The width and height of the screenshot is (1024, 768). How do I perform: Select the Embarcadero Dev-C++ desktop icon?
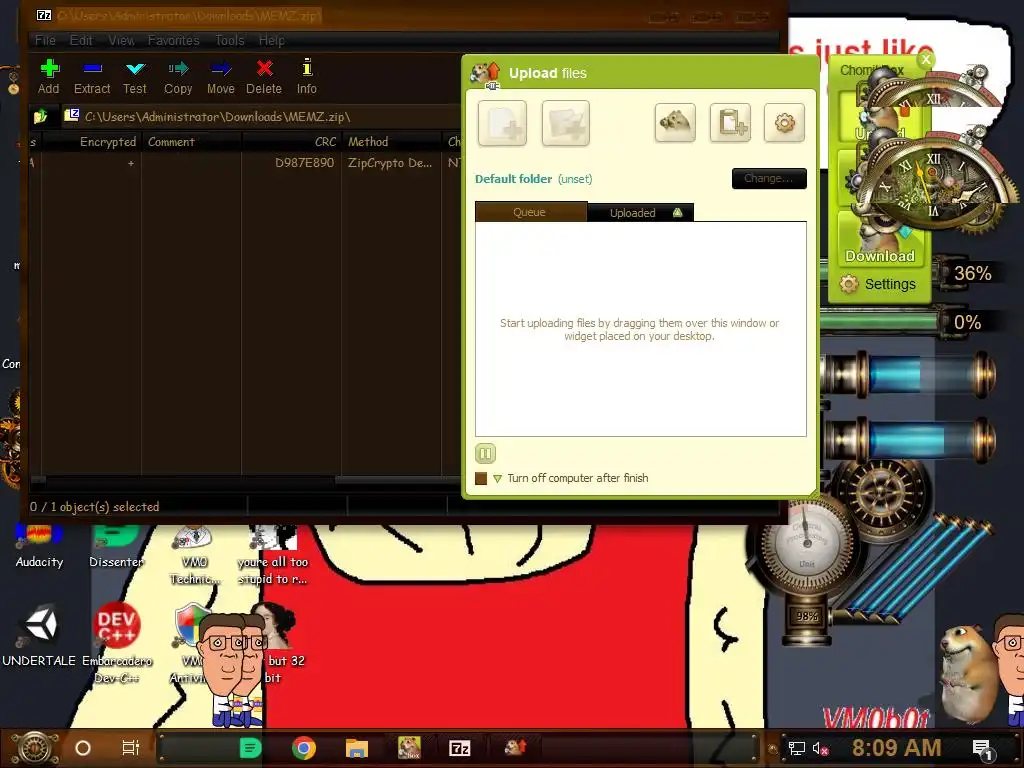[x=116, y=643]
